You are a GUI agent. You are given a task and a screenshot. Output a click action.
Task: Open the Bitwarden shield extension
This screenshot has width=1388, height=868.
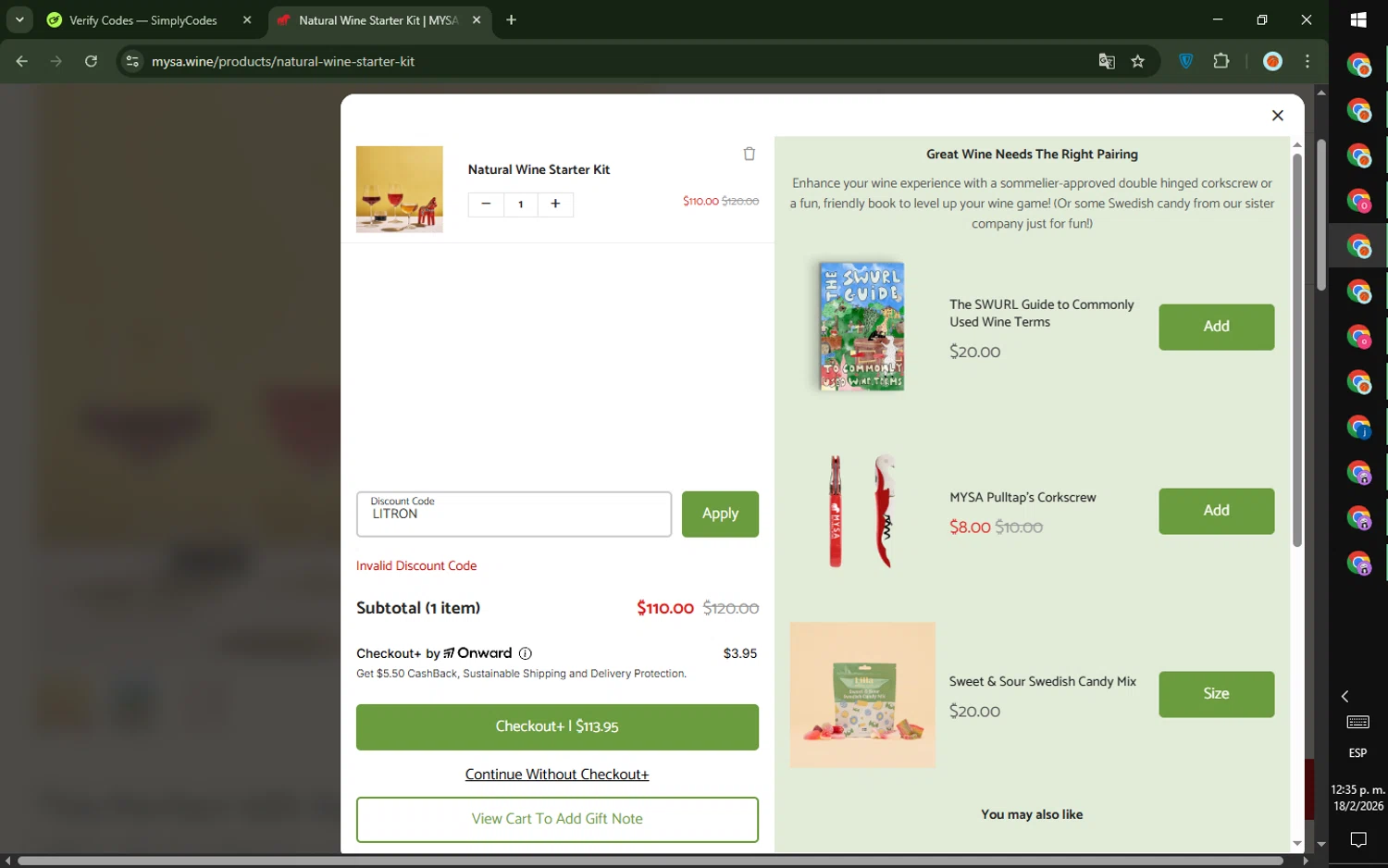click(x=1186, y=61)
